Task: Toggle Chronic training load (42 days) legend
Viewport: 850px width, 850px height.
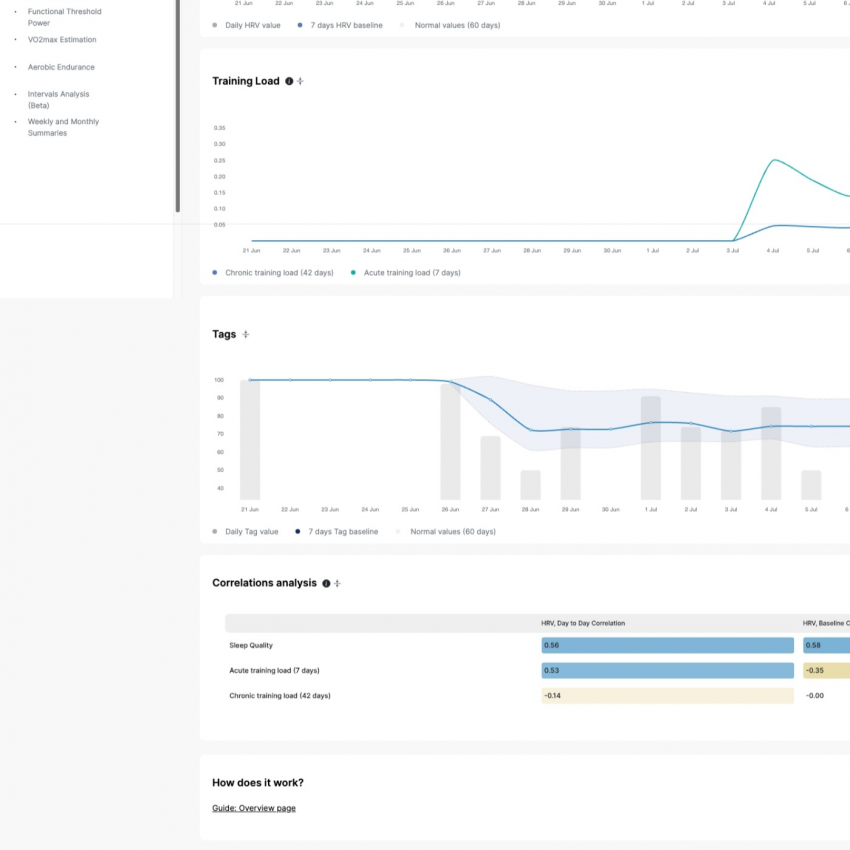Action: (273, 273)
